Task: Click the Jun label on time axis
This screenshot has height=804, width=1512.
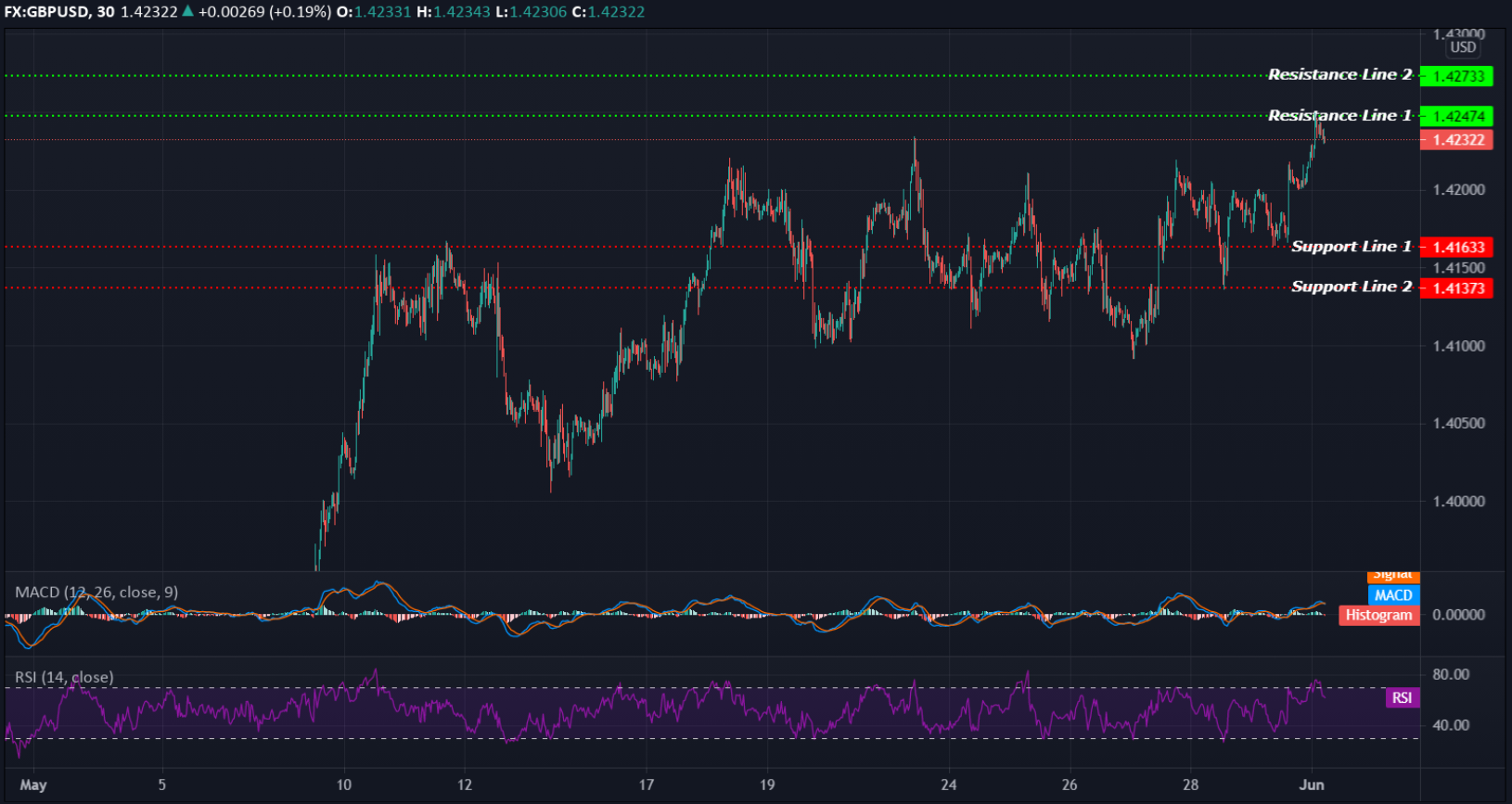Action: point(1312,785)
